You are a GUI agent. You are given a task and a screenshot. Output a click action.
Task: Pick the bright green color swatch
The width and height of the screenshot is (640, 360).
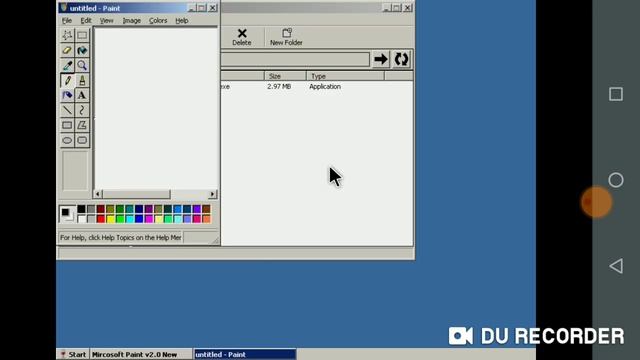(120, 219)
